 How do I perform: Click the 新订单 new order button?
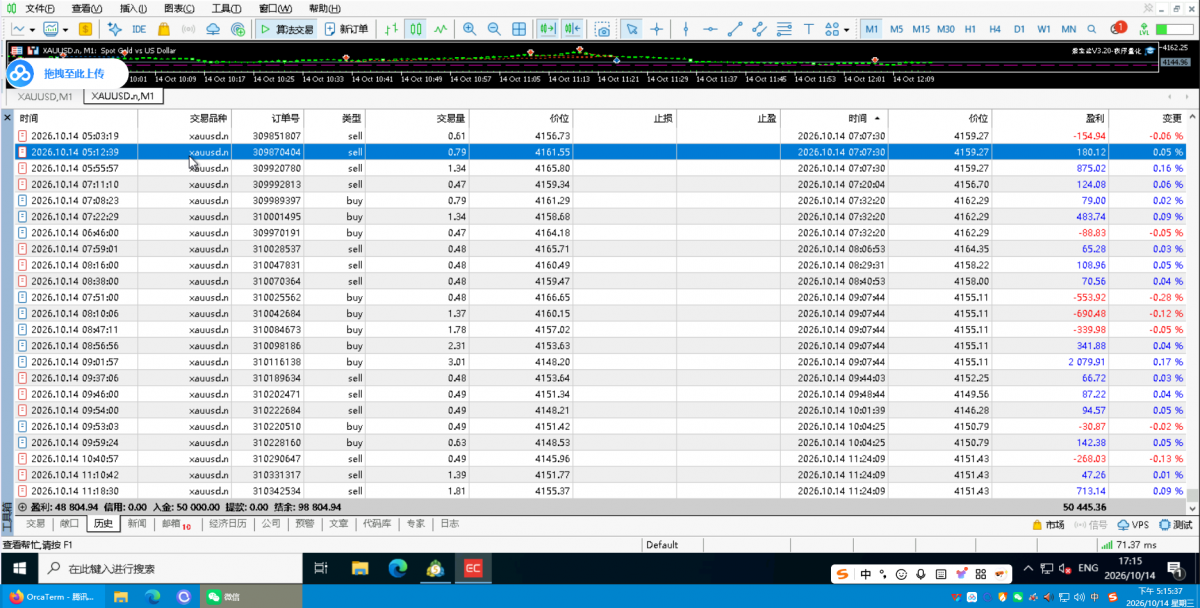pos(346,29)
